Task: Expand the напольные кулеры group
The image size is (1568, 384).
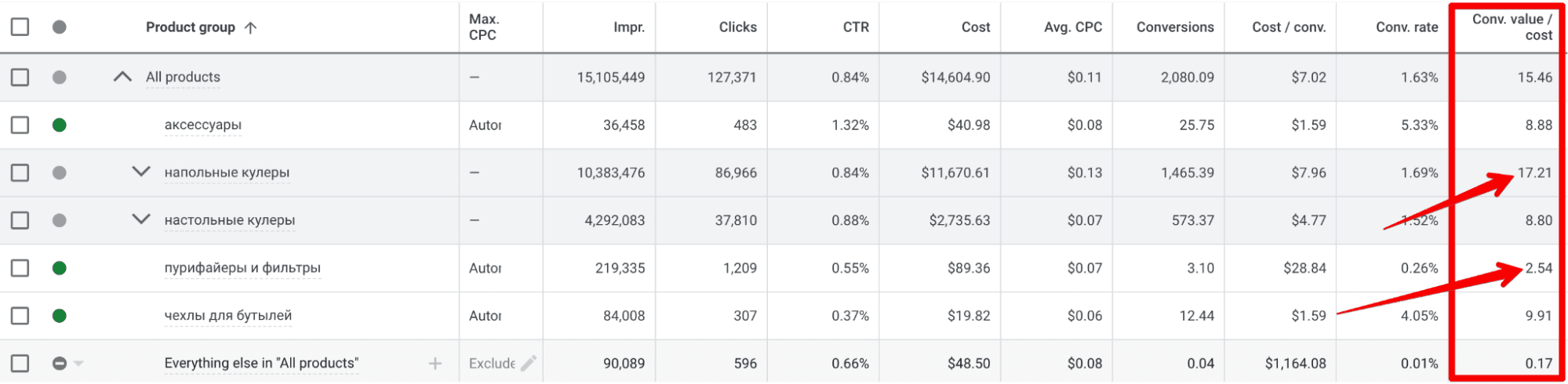Action: point(141,172)
